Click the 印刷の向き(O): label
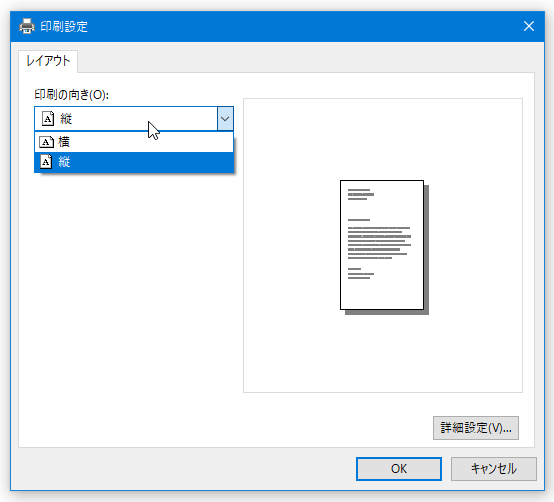Image resolution: width=554 pixels, height=502 pixels. (x=72, y=95)
